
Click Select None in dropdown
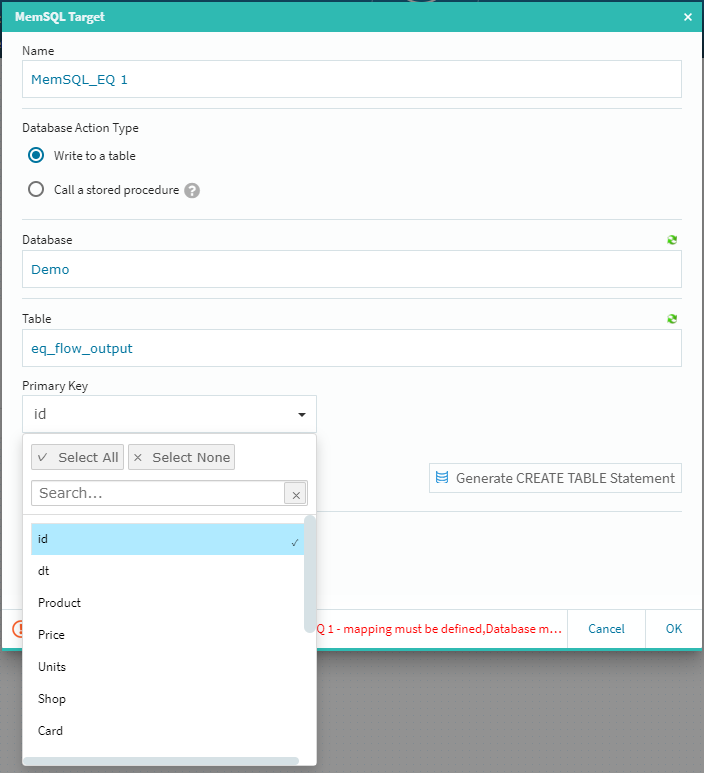(181, 457)
